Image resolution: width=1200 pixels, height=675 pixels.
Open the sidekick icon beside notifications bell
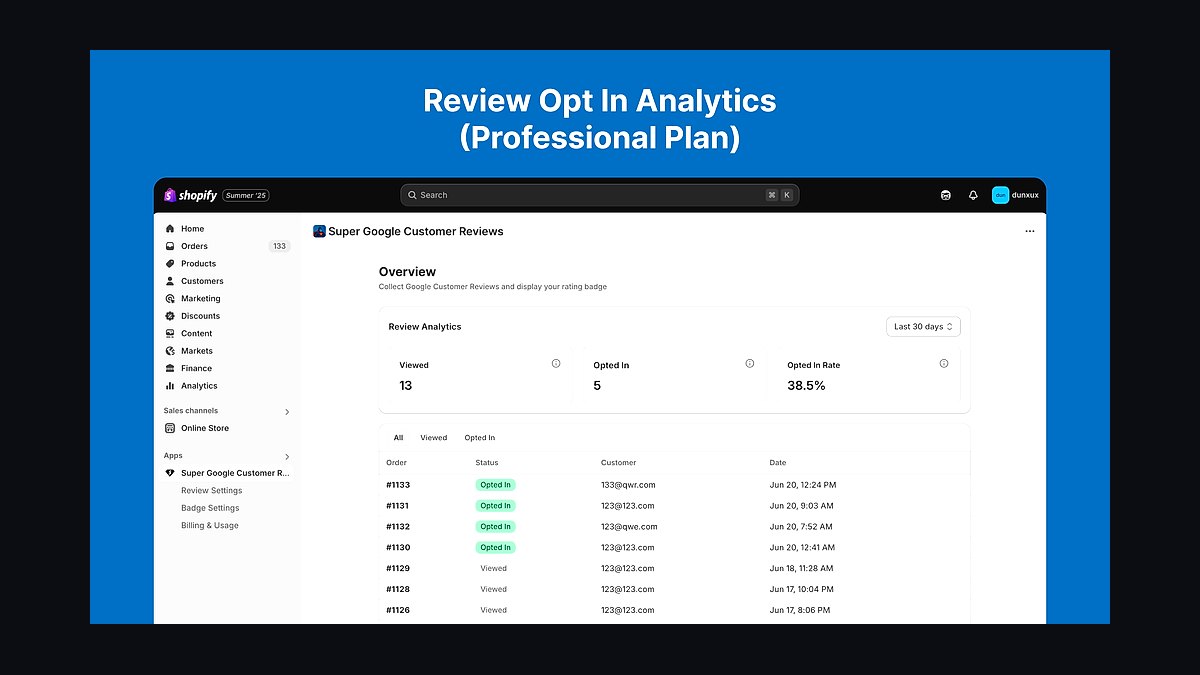coord(946,195)
